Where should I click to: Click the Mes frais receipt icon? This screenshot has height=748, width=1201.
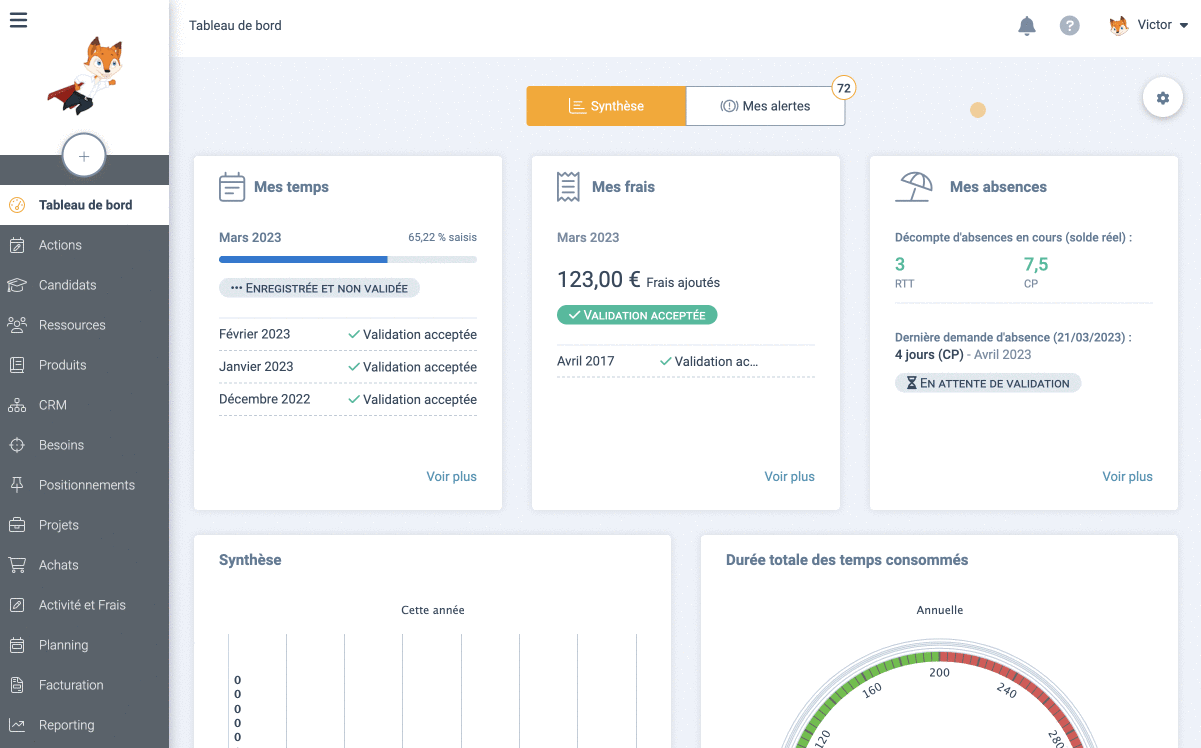click(569, 187)
